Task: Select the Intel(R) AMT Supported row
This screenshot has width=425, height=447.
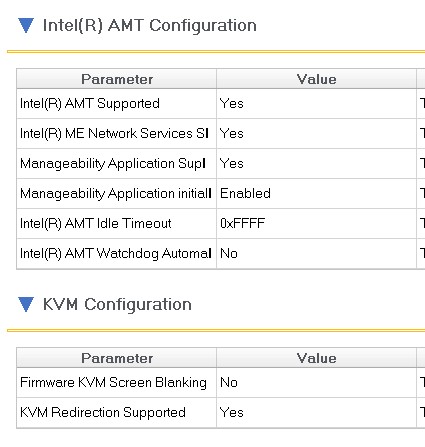Action: [x=221, y=103]
